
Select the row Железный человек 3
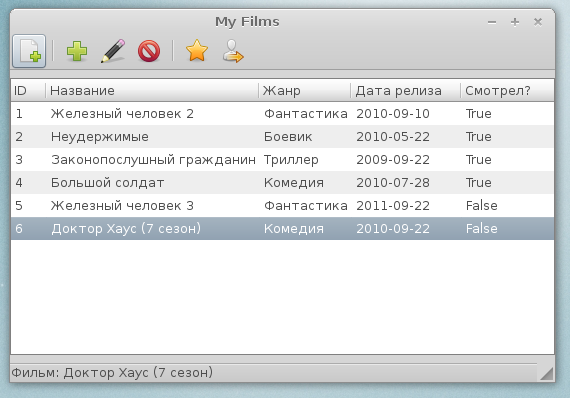282,205
